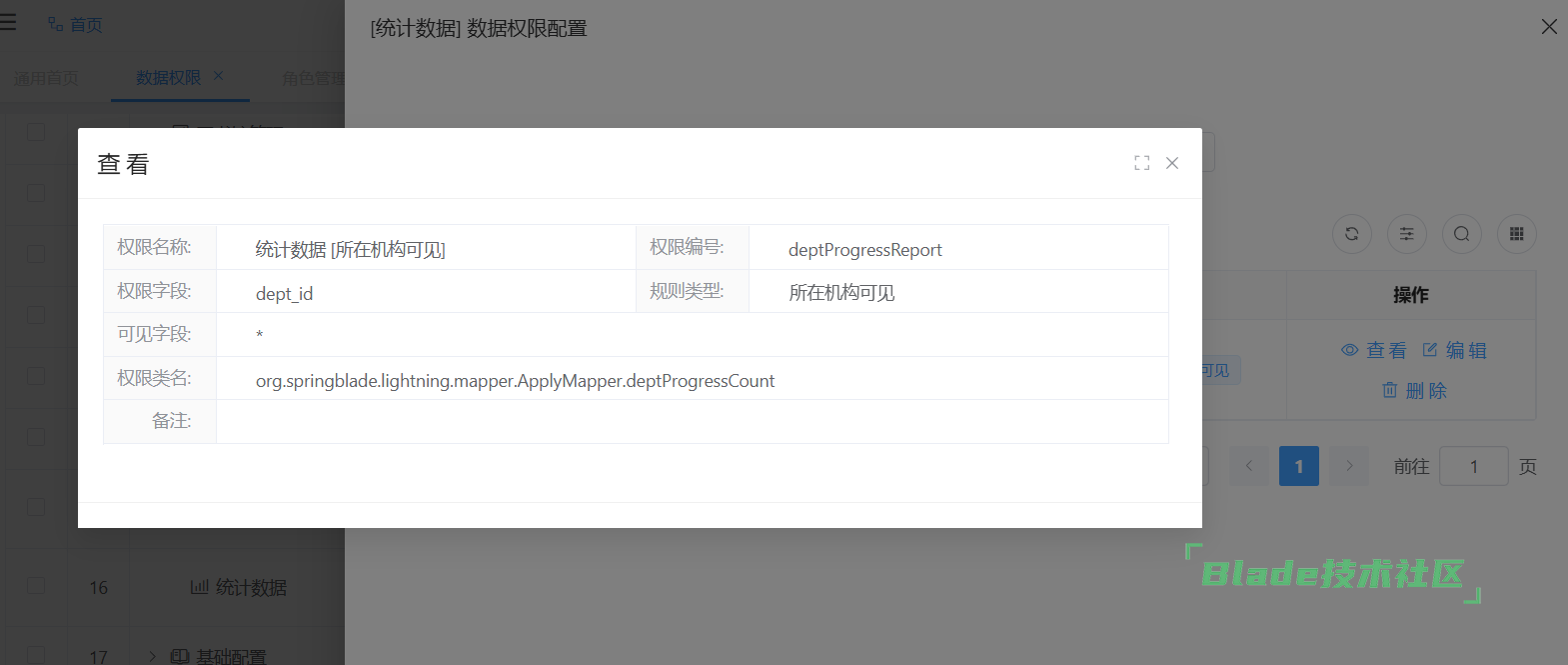The width and height of the screenshot is (1568, 665).
Task: Click the 规则类型 value 所在机构可见
Action: click(x=841, y=292)
